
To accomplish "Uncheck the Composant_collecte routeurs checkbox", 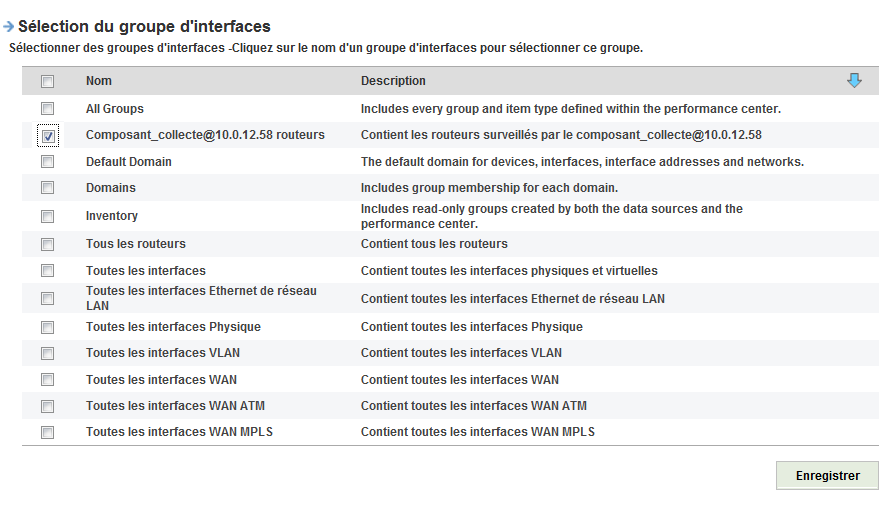I will coord(48,135).
